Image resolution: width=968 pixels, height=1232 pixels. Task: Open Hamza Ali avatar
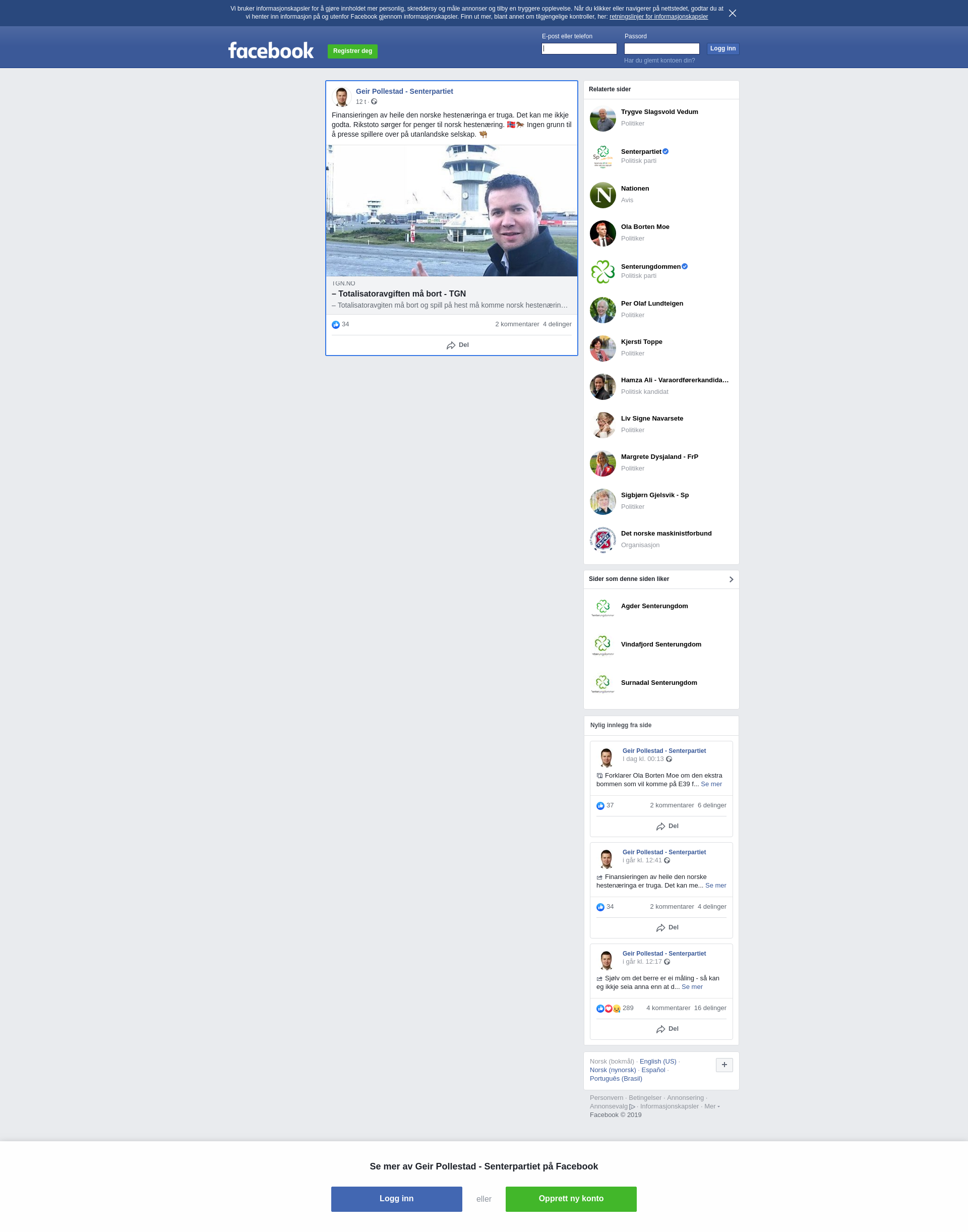click(602, 386)
